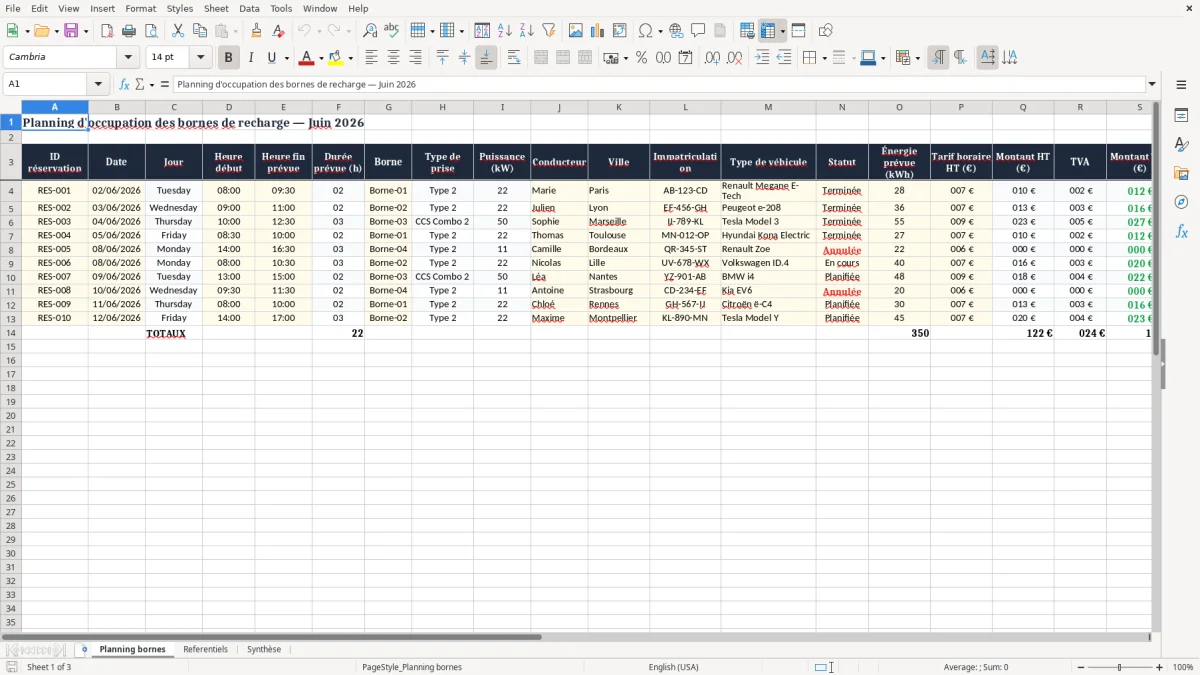Toggle Wrap Text
This screenshot has height=675, width=1200.
tap(514, 58)
